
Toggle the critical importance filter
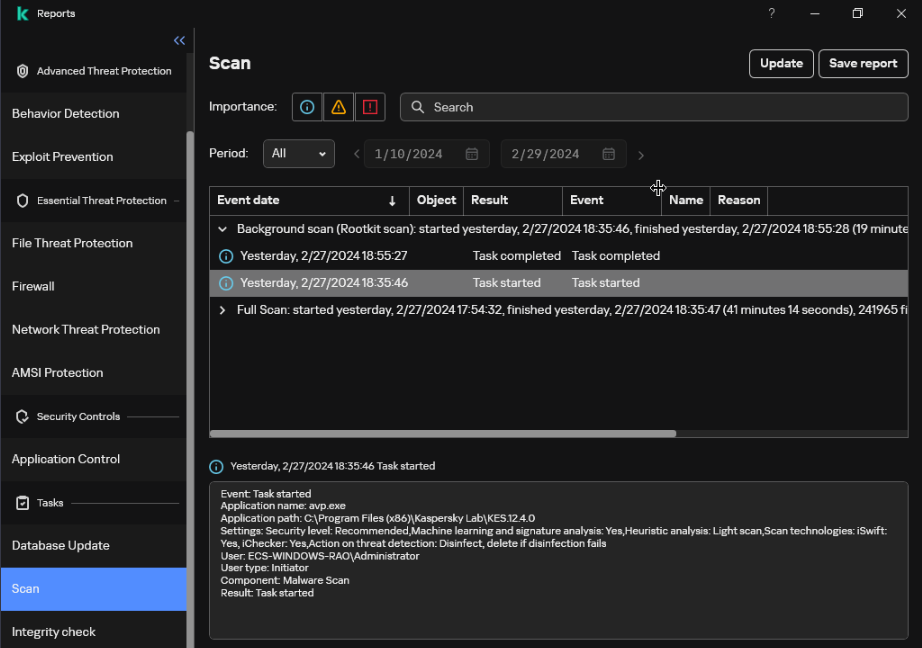[x=370, y=107]
